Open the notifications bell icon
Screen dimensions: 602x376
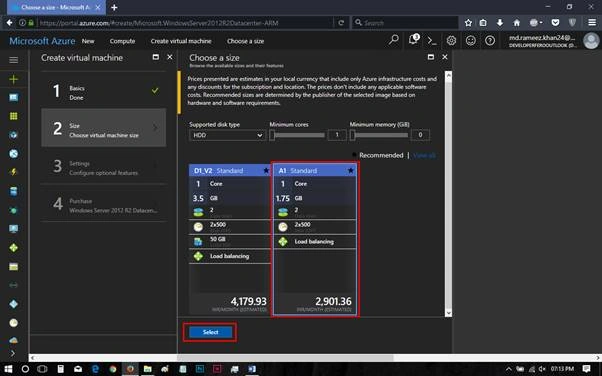[x=413, y=40]
